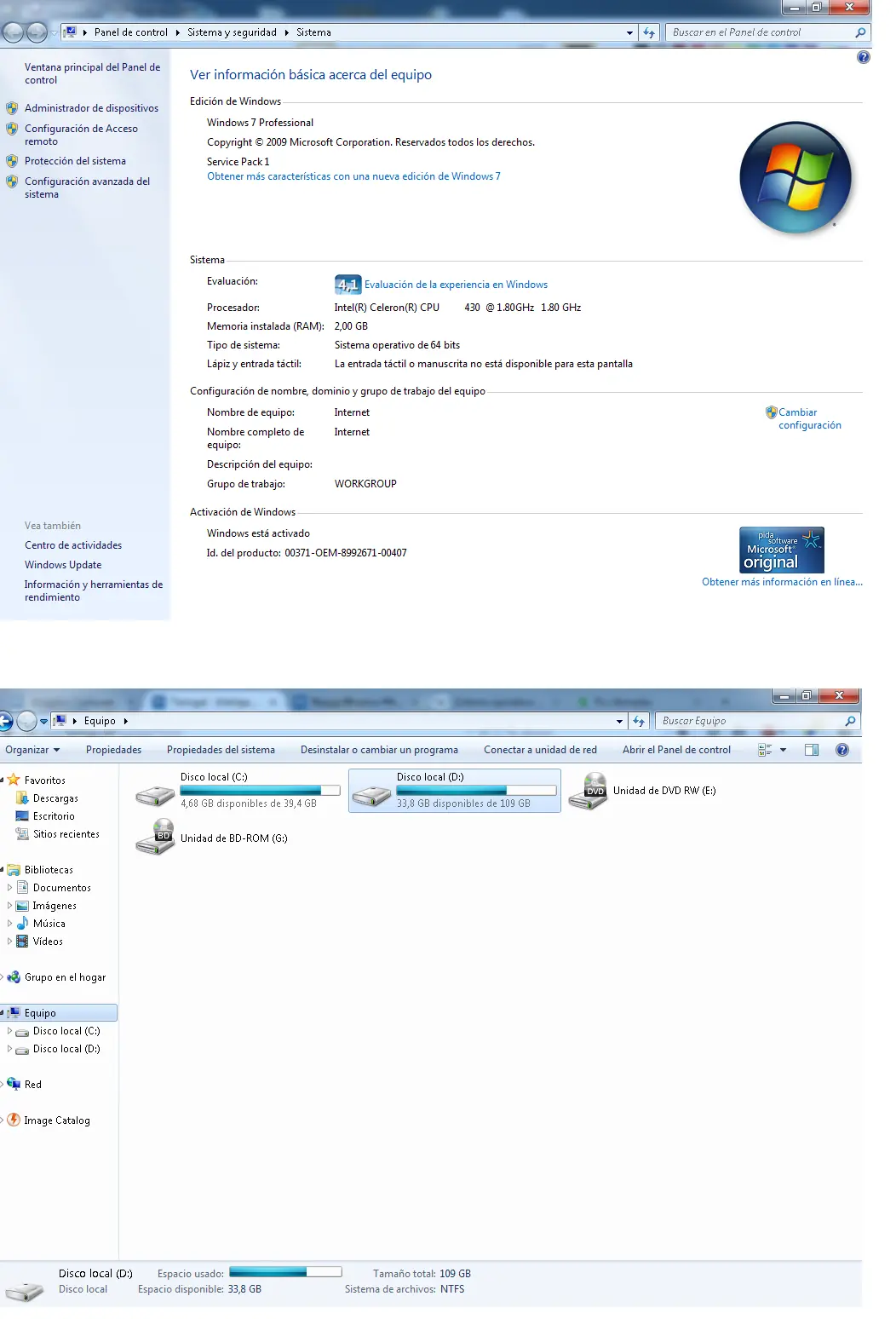The width and height of the screenshot is (896, 1319).
Task: Click the change view icon in Equipo toolbar
Action: [x=765, y=750]
